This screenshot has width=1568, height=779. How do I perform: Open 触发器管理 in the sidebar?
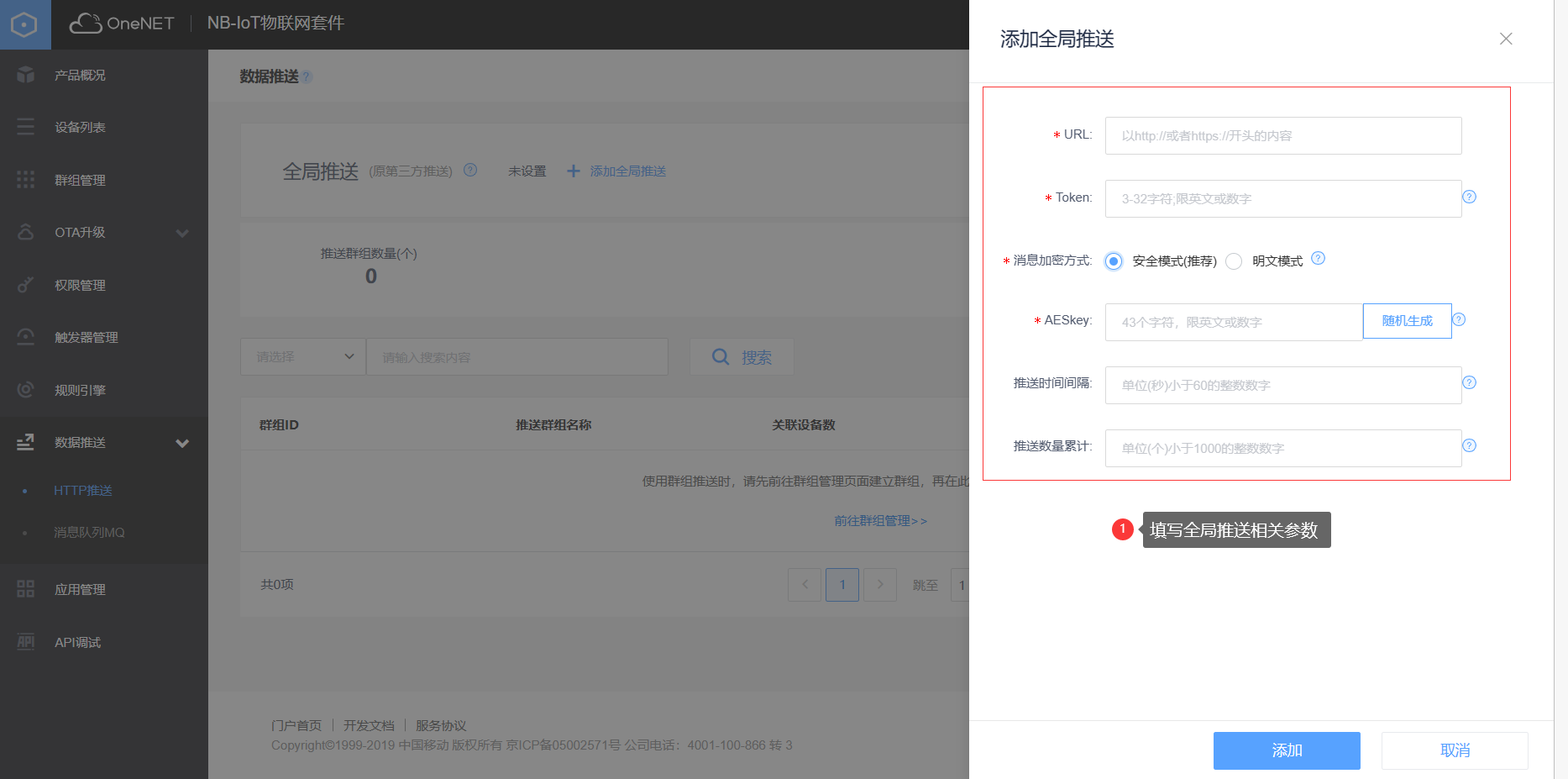tap(86, 338)
